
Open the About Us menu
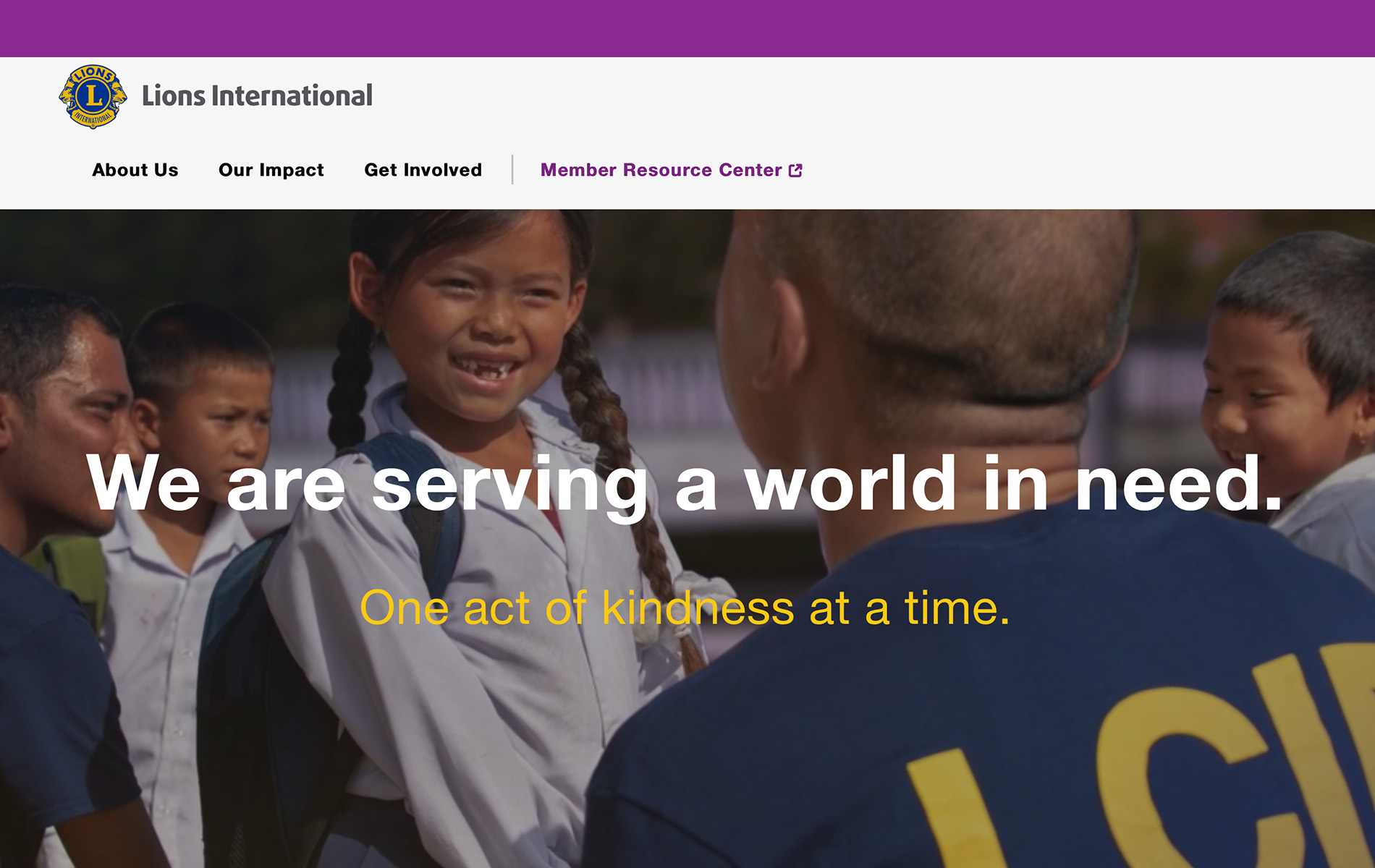pyautogui.click(x=135, y=170)
